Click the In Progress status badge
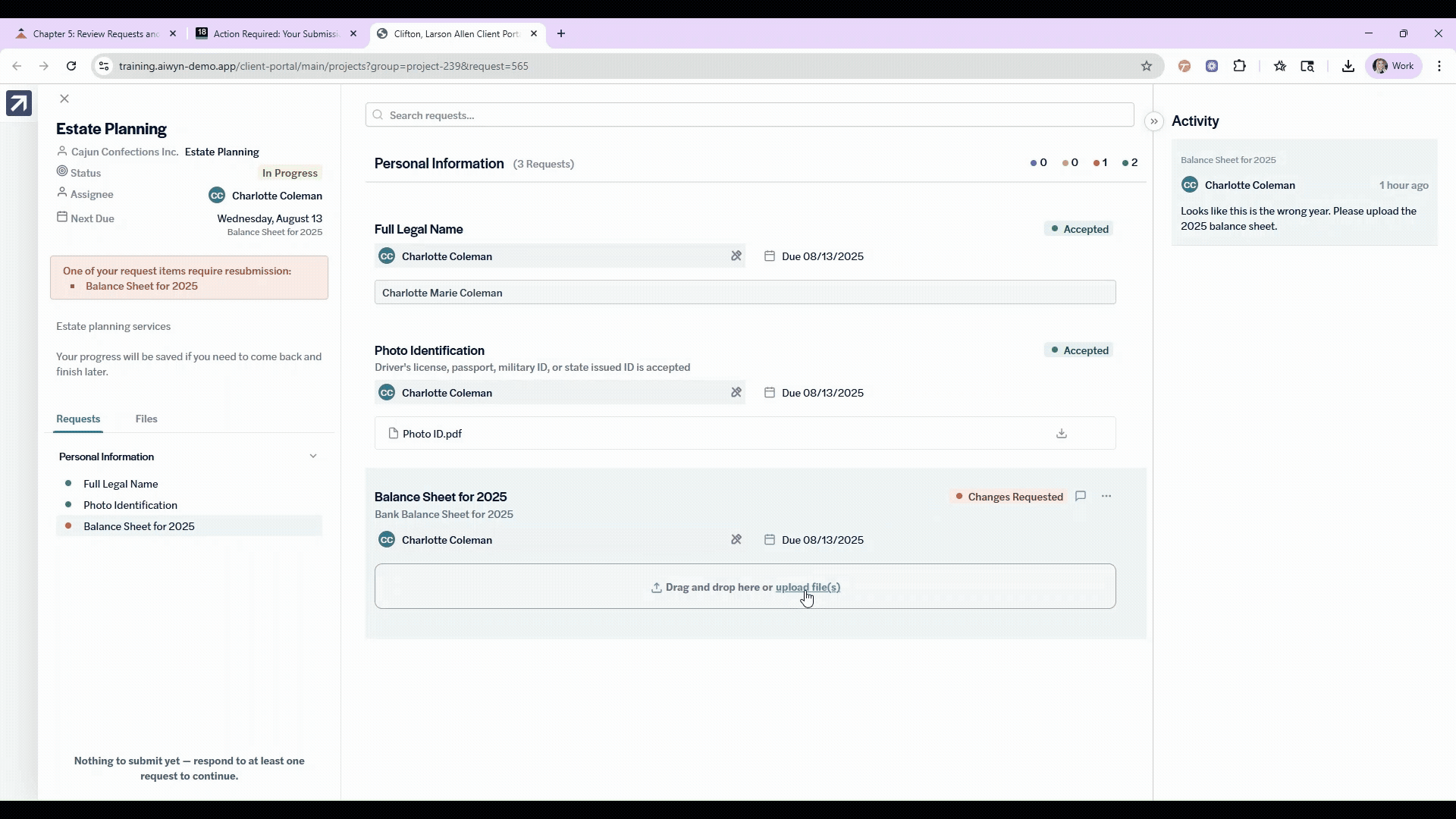Screen dimensions: 1456x819 [x=290, y=173]
